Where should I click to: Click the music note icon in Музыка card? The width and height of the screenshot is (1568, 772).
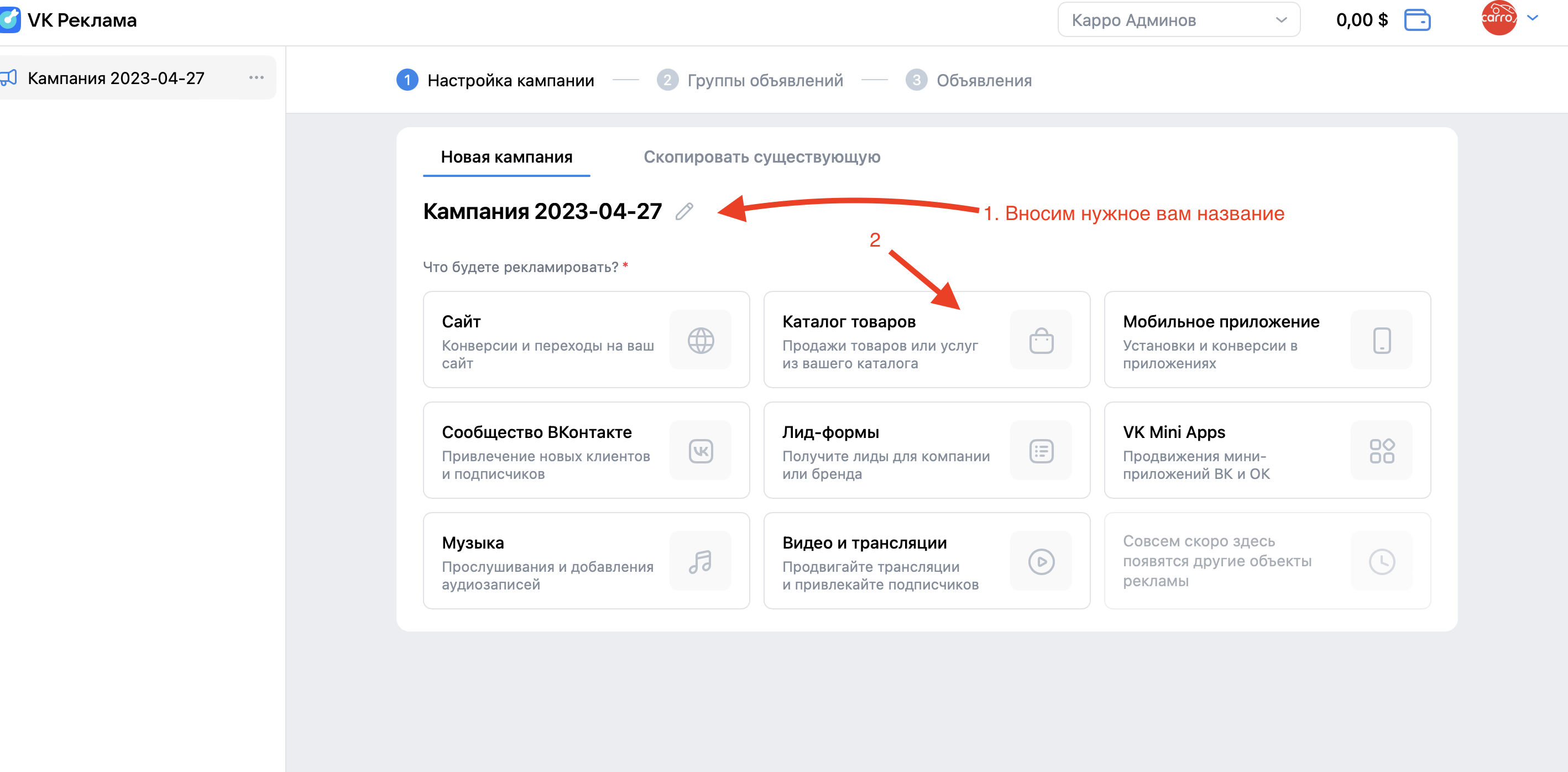700,561
